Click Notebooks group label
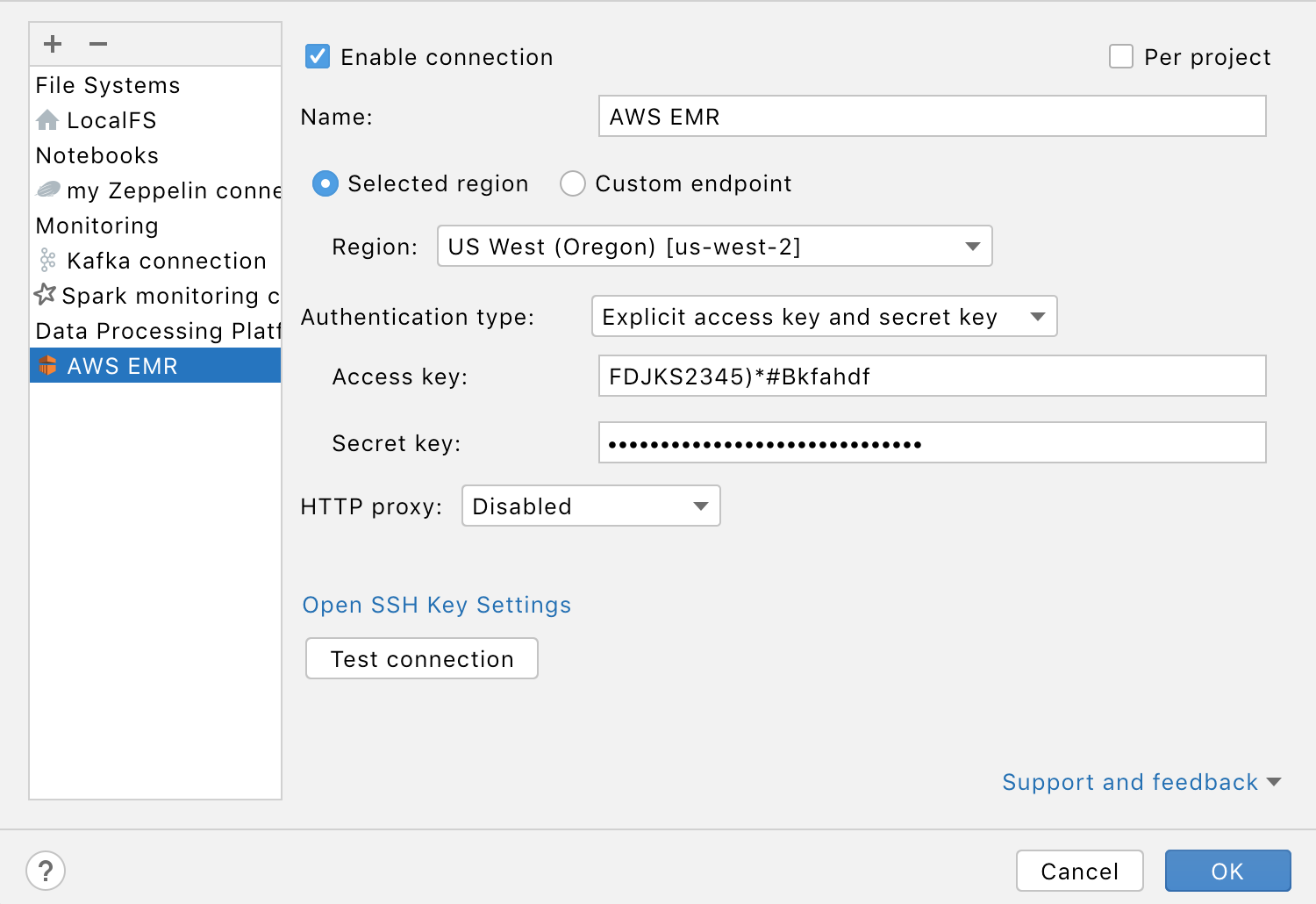The width and height of the screenshot is (1316, 904). tap(97, 154)
